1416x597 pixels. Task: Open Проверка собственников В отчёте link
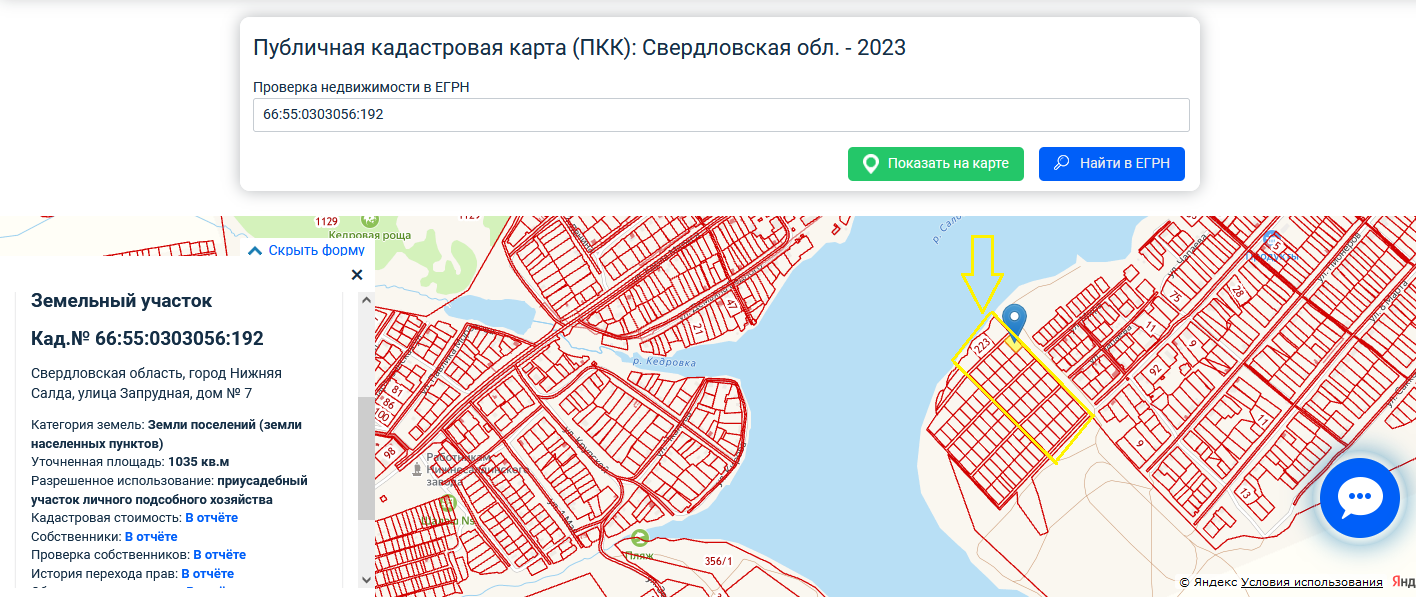[219, 555]
